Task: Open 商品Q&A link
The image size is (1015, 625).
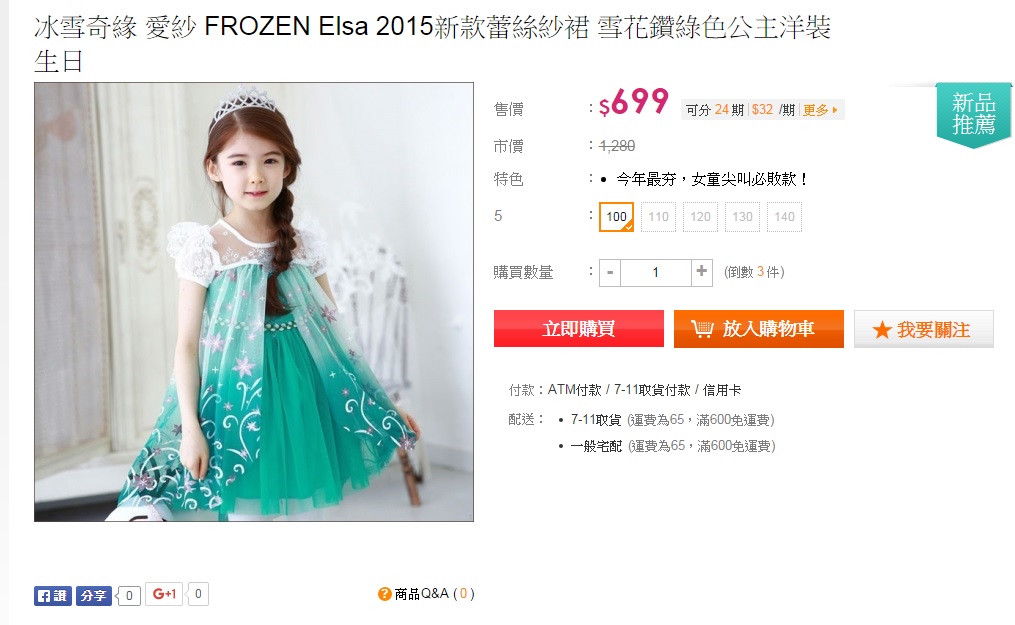Action: point(434,593)
